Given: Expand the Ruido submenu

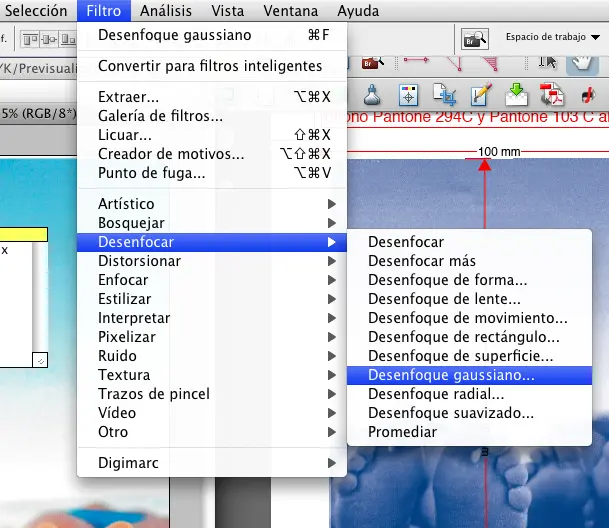Looking at the screenshot, I should click(x=212, y=356).
